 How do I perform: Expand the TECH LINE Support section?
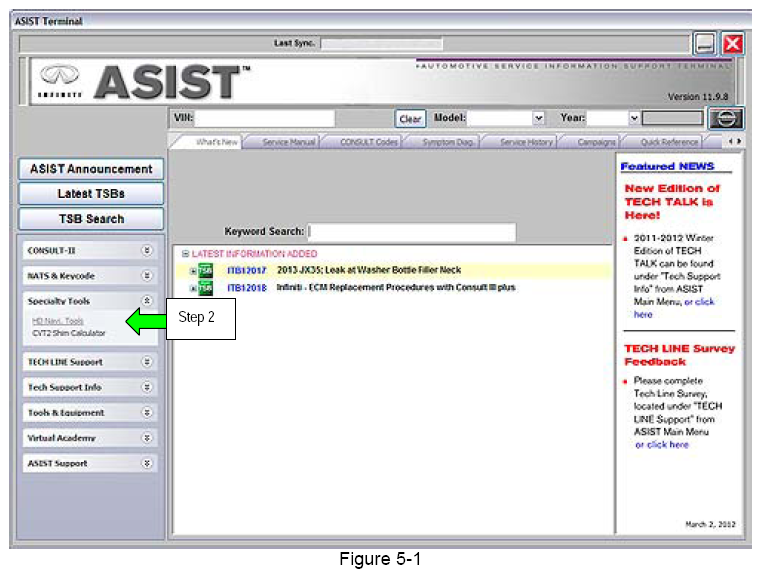[146, 362]
